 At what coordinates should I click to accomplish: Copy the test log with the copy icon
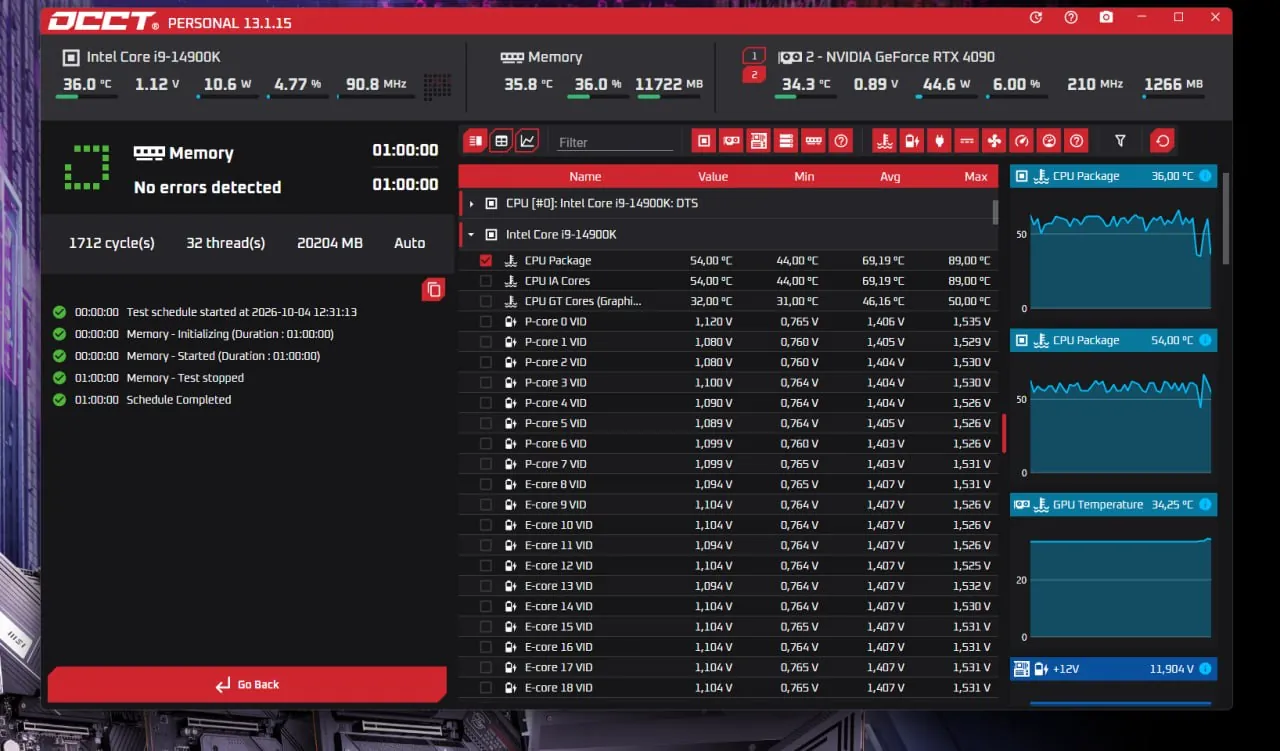coord(433,290)
